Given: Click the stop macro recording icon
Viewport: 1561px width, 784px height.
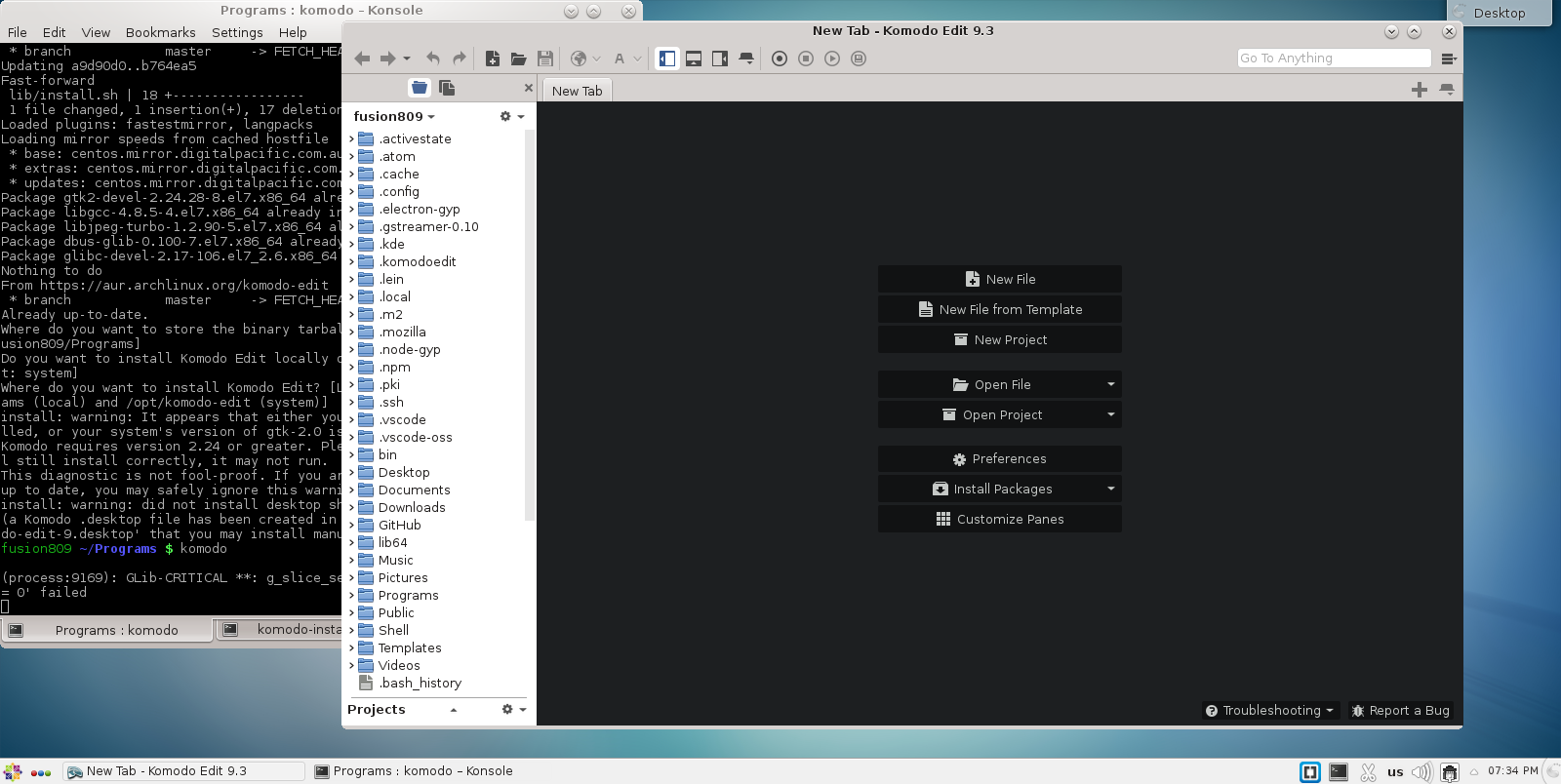Looking at the screenshot, I should pyautogui.click(x=806, y=59).
